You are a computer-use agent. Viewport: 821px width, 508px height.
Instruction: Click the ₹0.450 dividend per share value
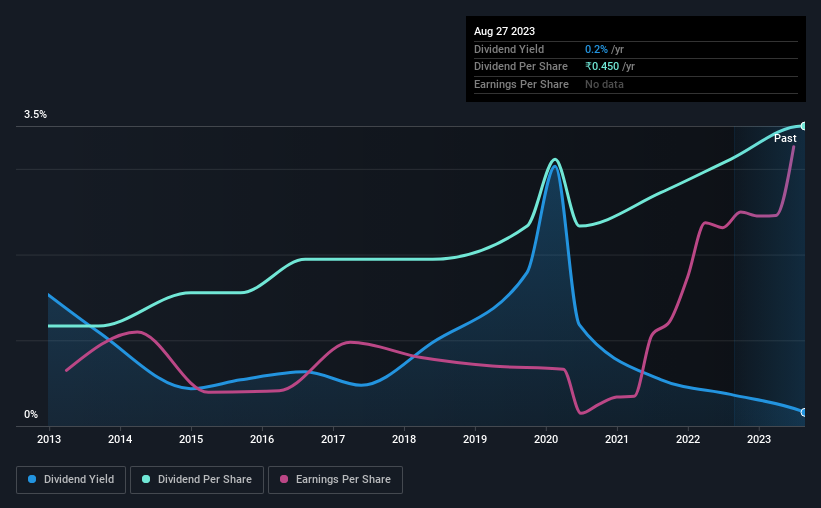(x=603, y=66)
